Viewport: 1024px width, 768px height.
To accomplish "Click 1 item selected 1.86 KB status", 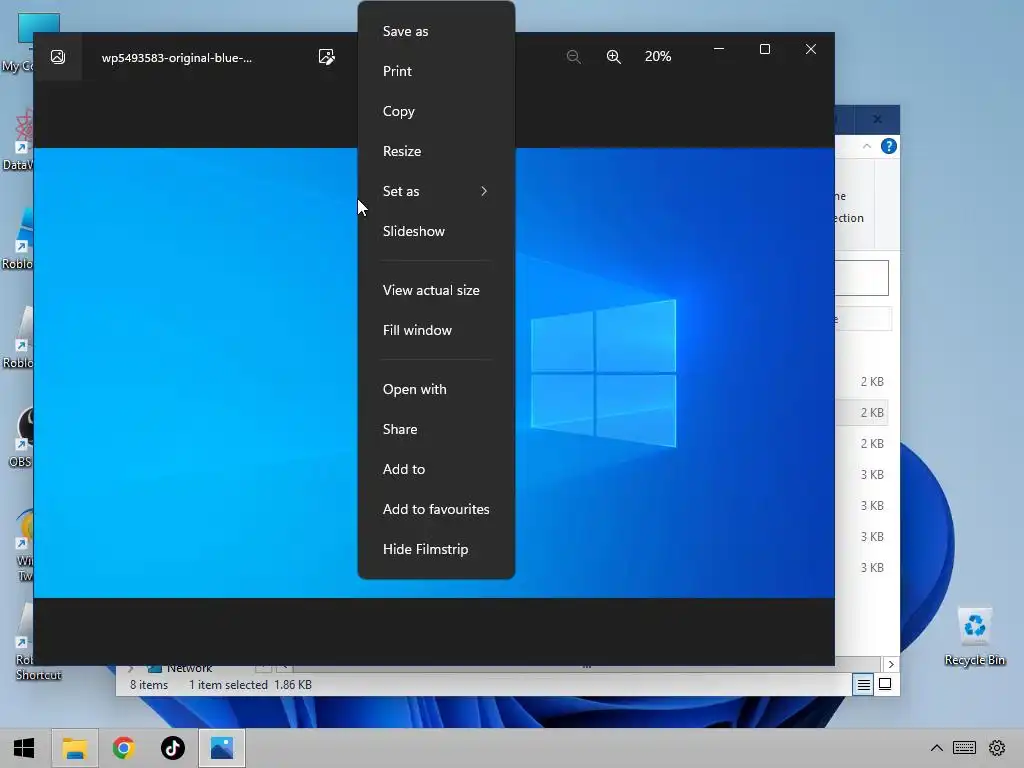I will click(x=250, y=685).
